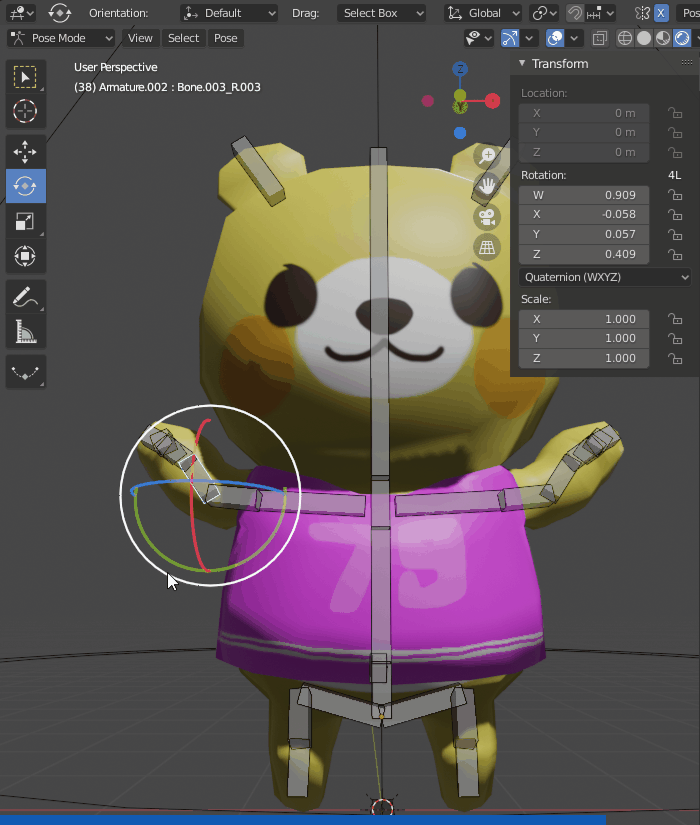This screenshot has height=825, width=700.
Task: Lock Rotation Z value
Action: (675, 254)
